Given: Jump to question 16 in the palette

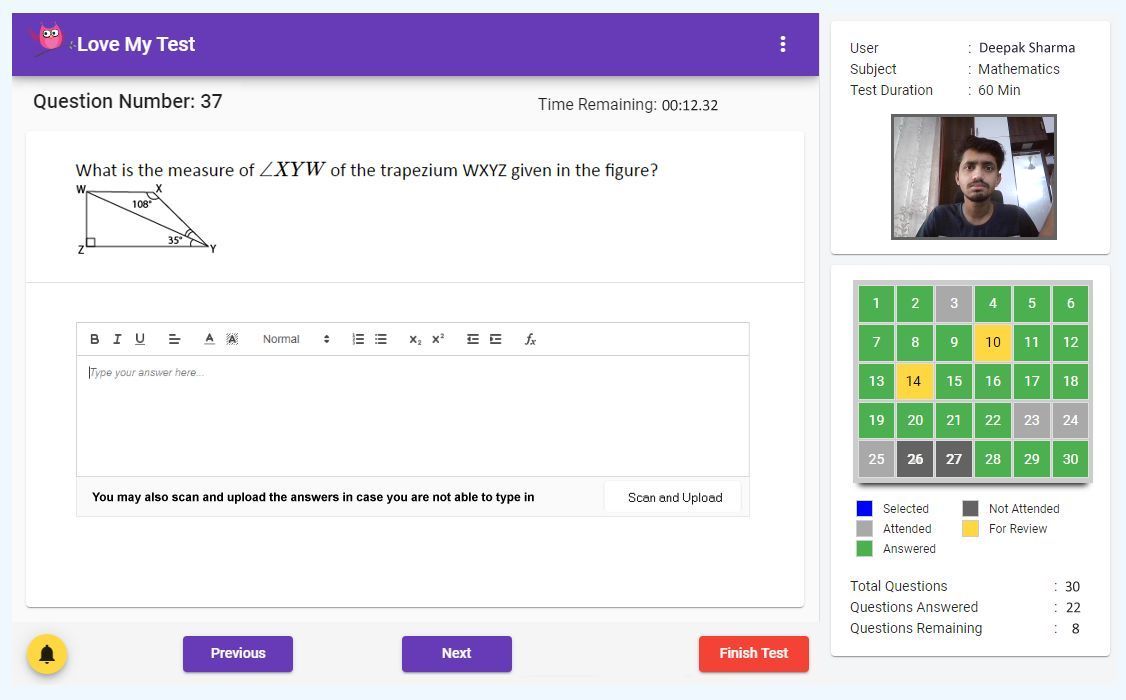Looking at the screenshot, I should 992,381.
